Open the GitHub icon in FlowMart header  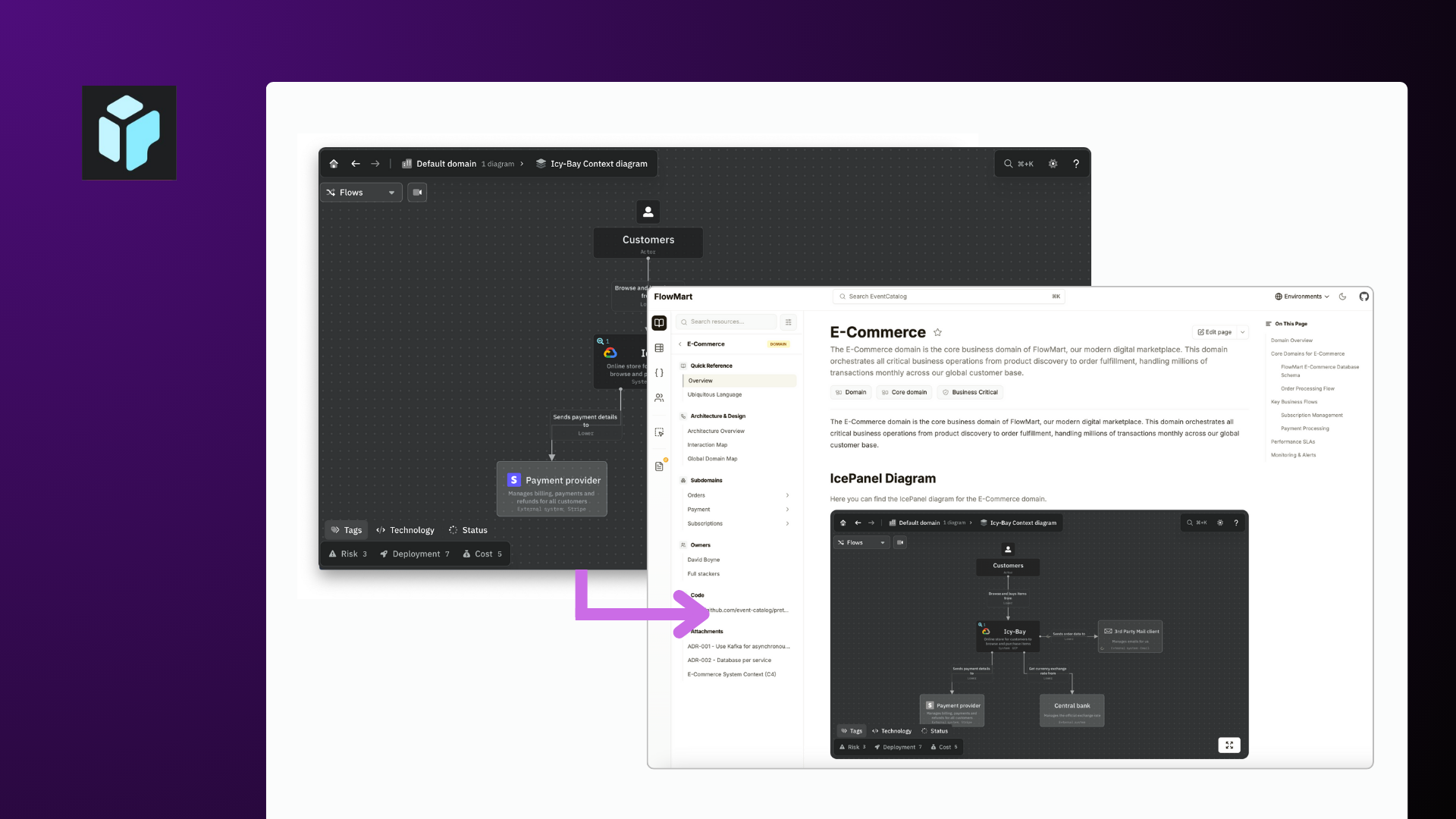coord(1363,297)
